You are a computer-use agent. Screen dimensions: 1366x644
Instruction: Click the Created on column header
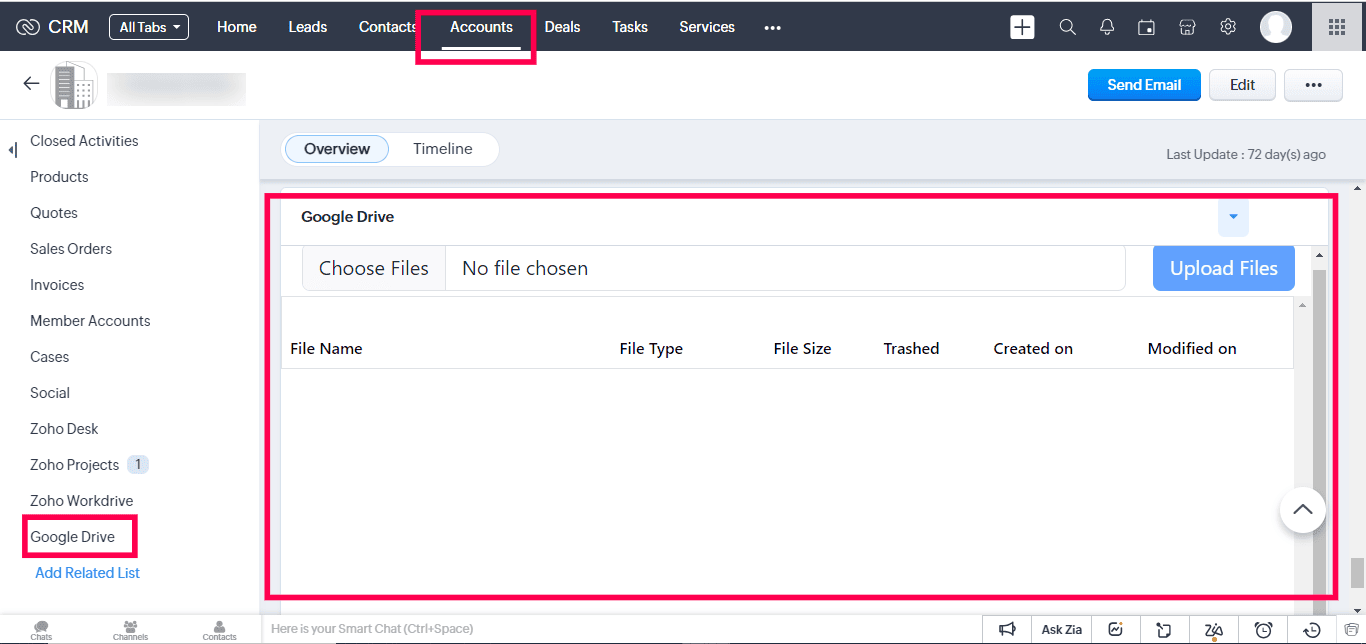pyautogui.click(x=1033, y=349)
